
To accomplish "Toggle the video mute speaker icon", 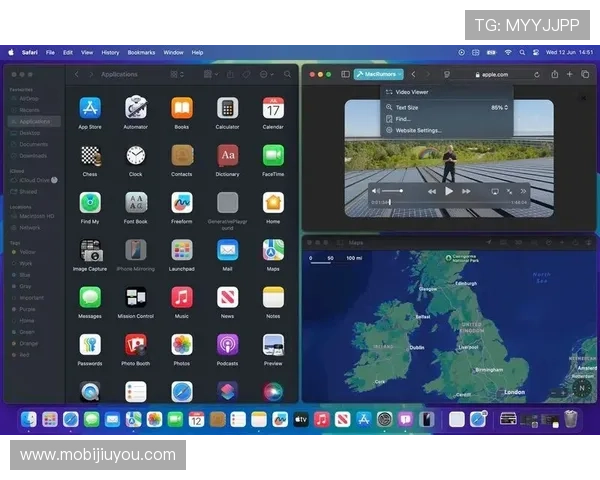I will pyautogui.click(x=375, y=190).
